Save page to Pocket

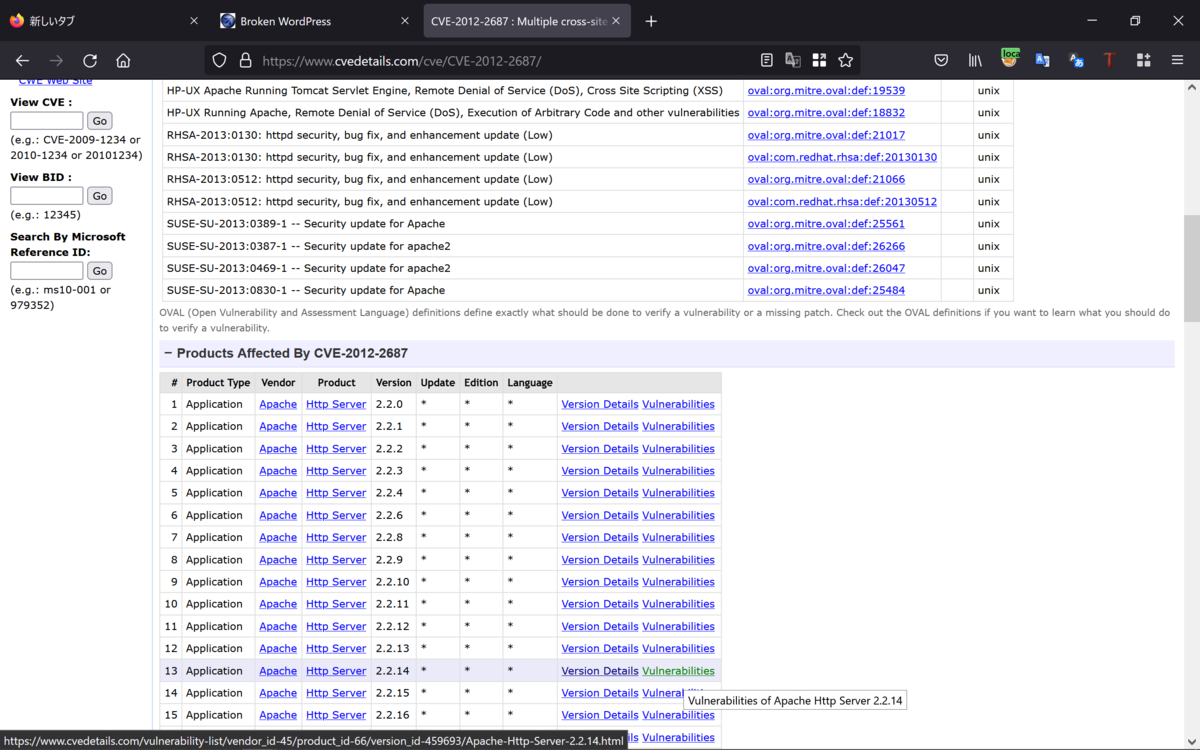pyautogui.click(x=941, y=60)
